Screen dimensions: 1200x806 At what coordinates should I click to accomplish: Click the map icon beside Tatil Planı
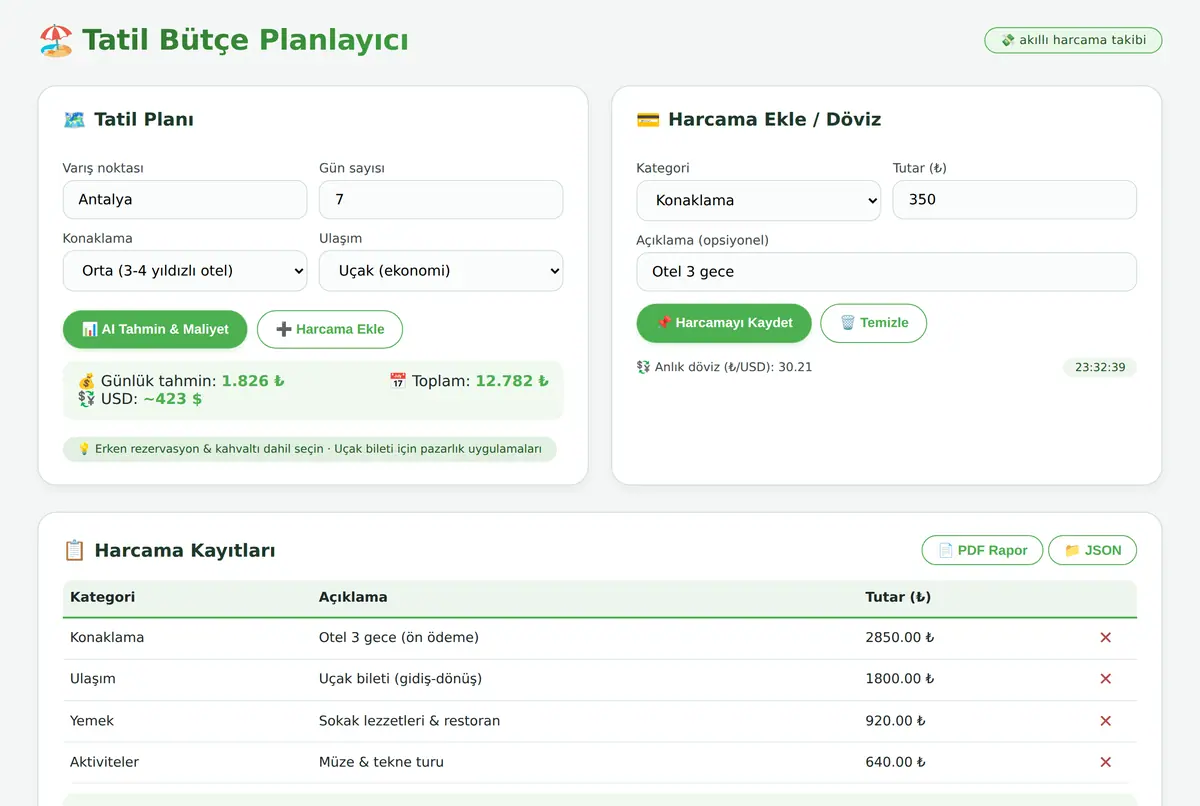pyautogui.click(x=74, y=120)
